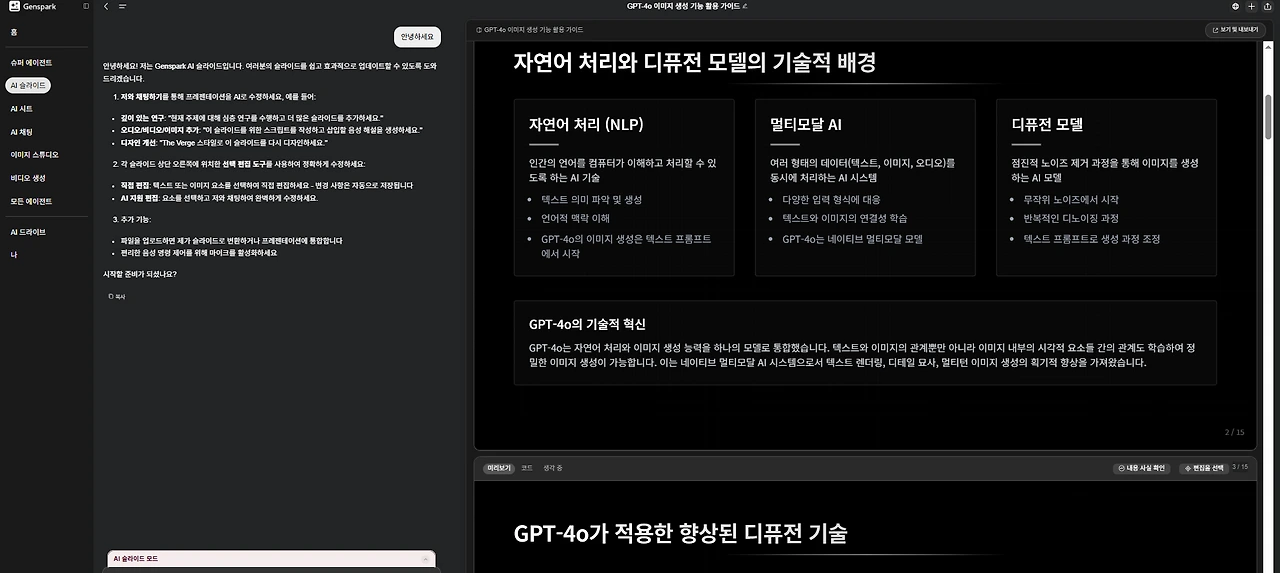This screenshot has width=1280, height=573.
Task: Open 모든 에이전트 in the sidebar
Action: (x=31, y=201)
